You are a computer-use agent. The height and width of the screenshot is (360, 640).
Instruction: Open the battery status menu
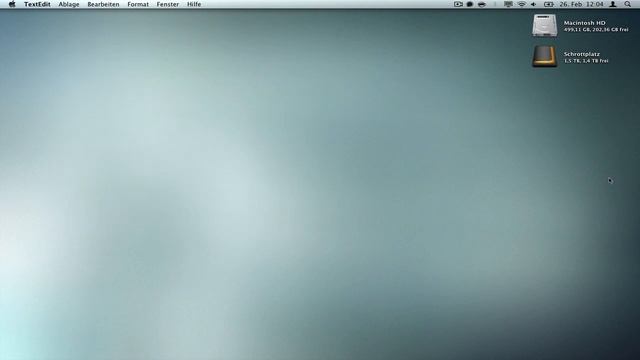pyautogui.click(x=549, y=4)
